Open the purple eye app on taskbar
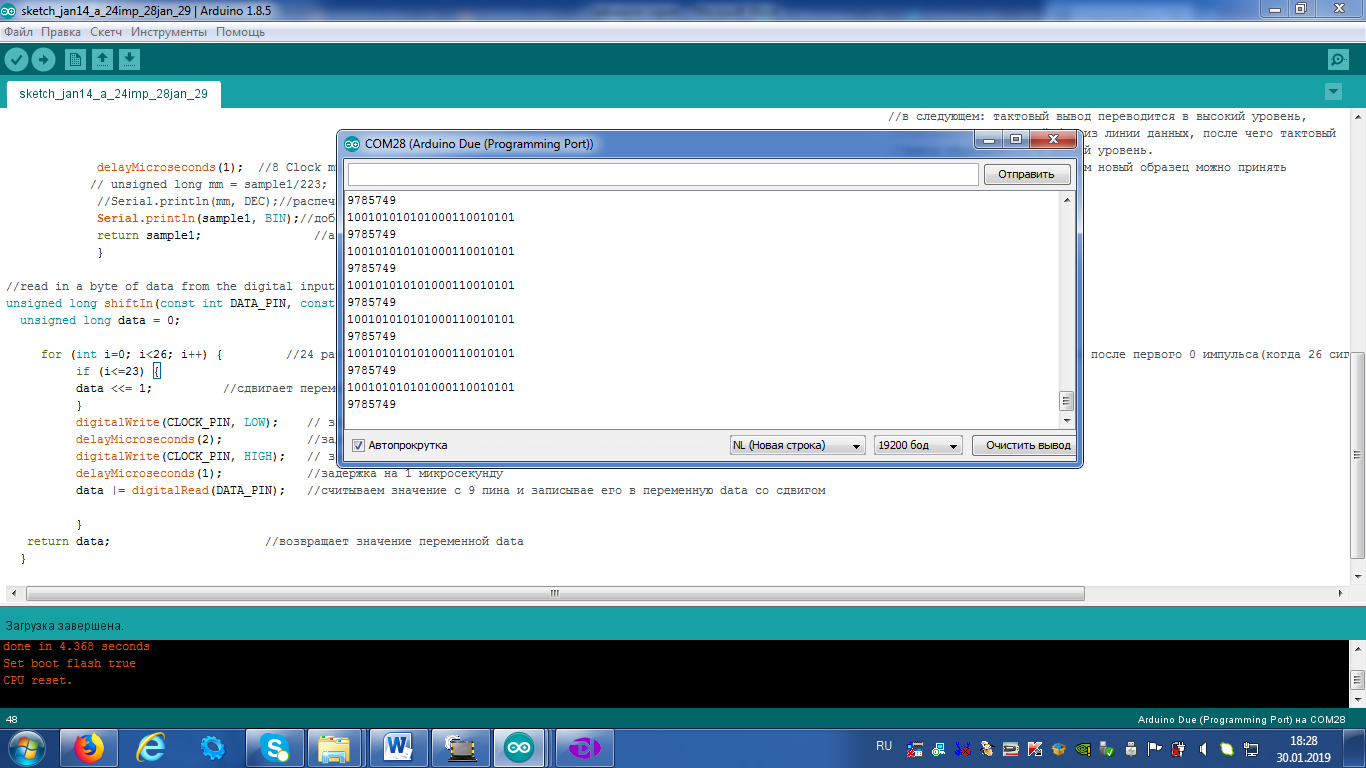1366x768 pixels. click(x=584, y=748)
